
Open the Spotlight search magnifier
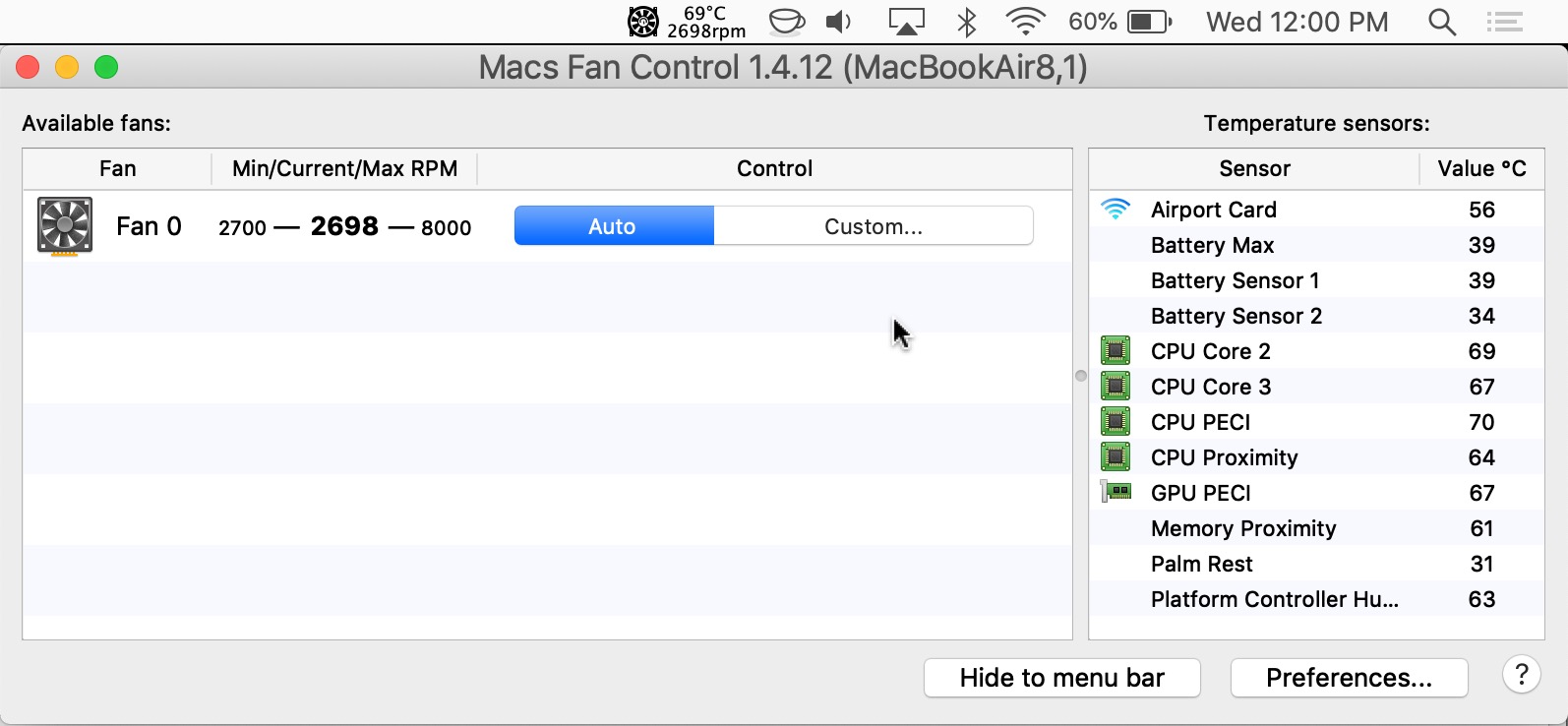click(1441, 22)
